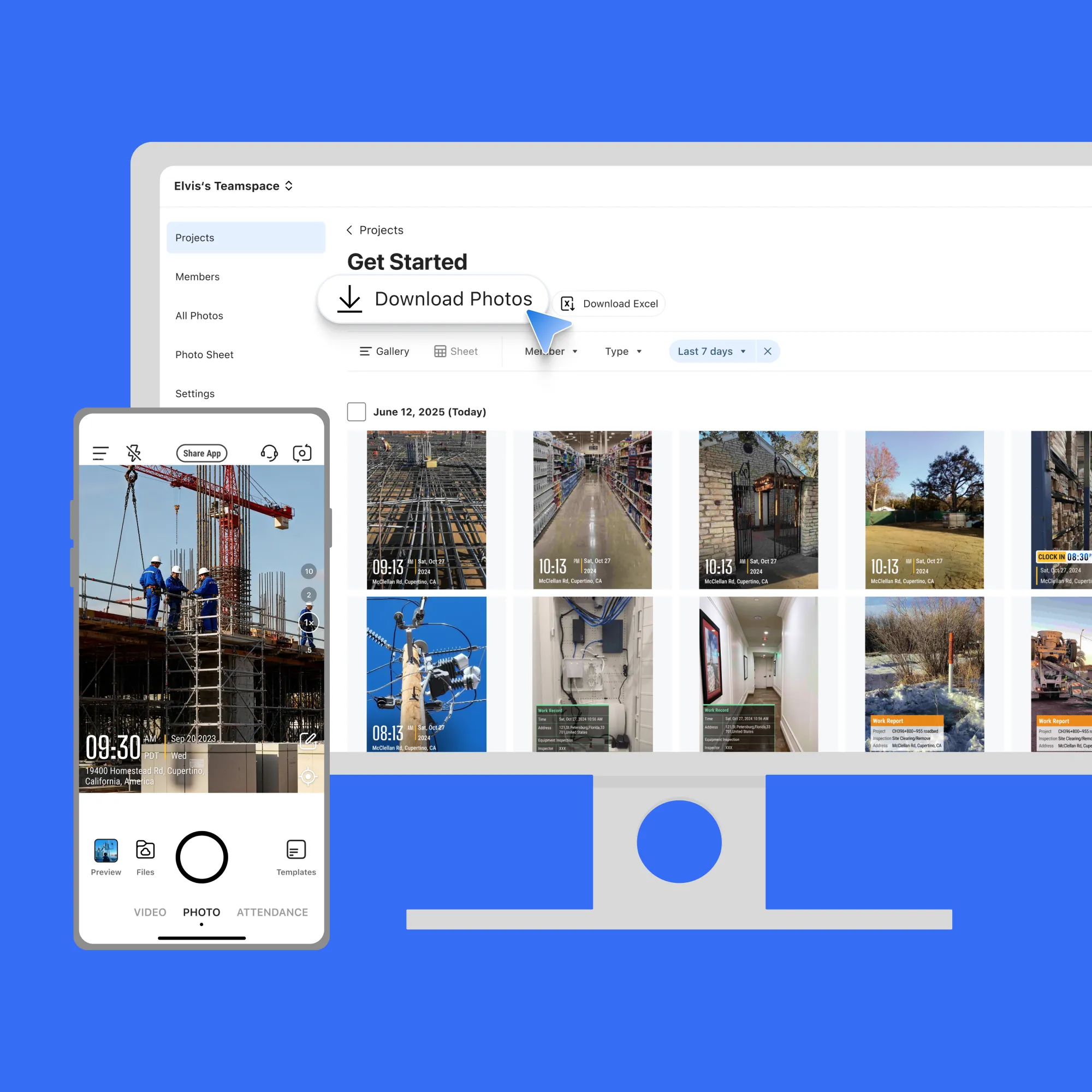Switch camera with the flip-camera icon
Image resolution: width=1092 pixels, height=1092 pixels.
pos(302,453)
